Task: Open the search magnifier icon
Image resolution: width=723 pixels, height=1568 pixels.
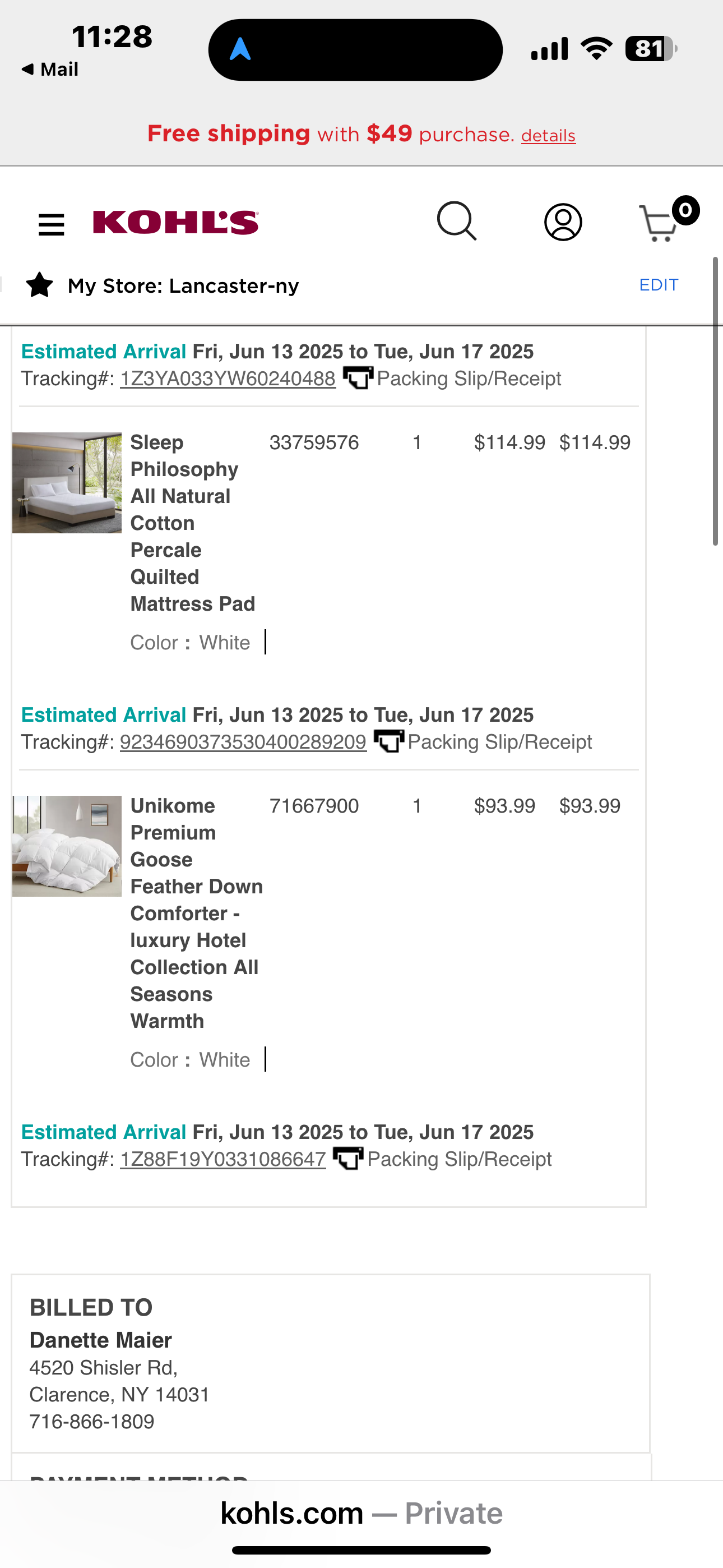Action: tap(457, 222)
